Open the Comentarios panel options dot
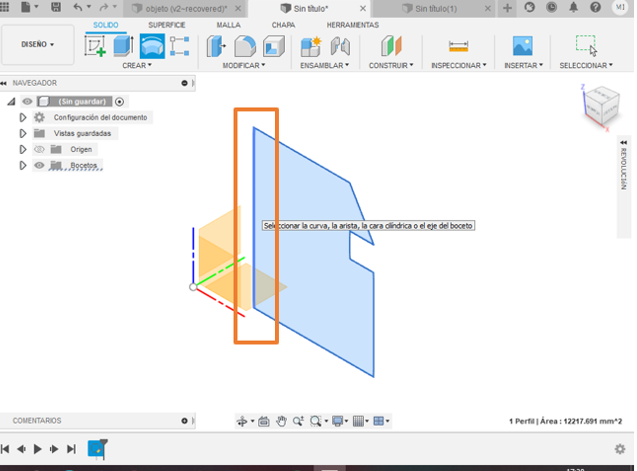 (x=184, y=421)
